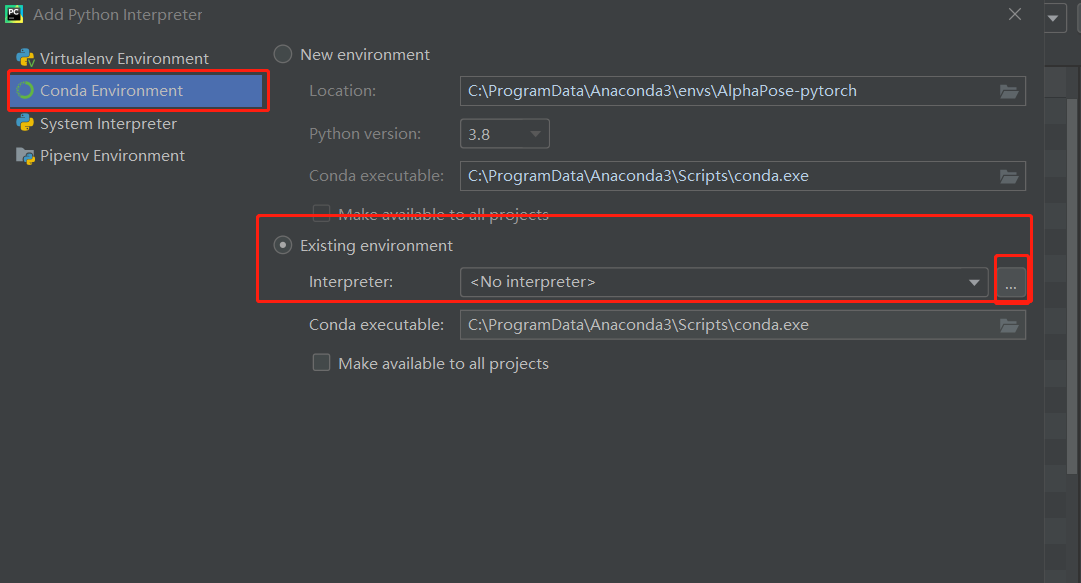Open the Interpreter dropdown list
Screen dimensions: 1081x583
tap(724, 283)
